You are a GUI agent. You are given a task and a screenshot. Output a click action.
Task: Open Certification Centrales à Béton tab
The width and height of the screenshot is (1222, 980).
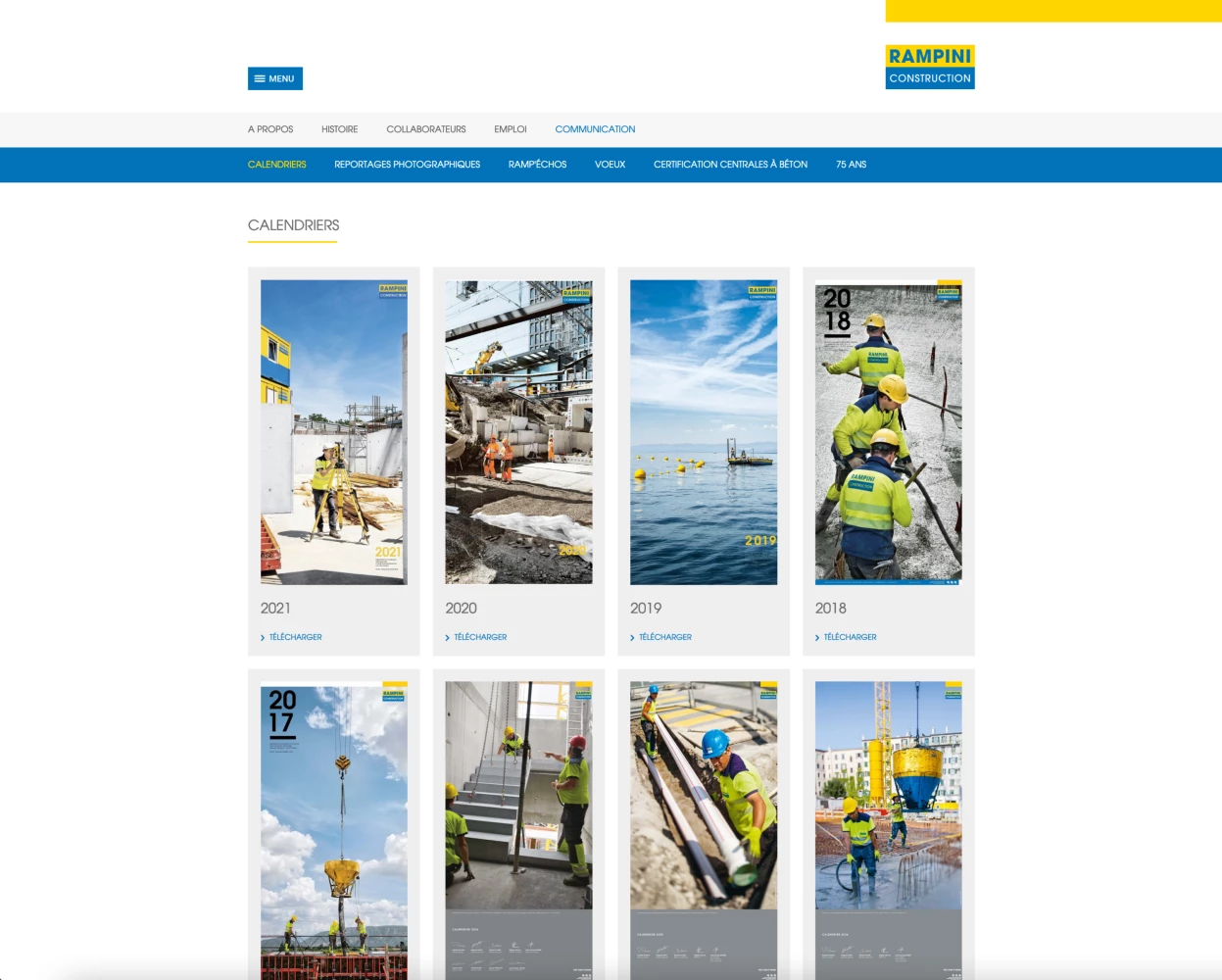coord(730,165)
